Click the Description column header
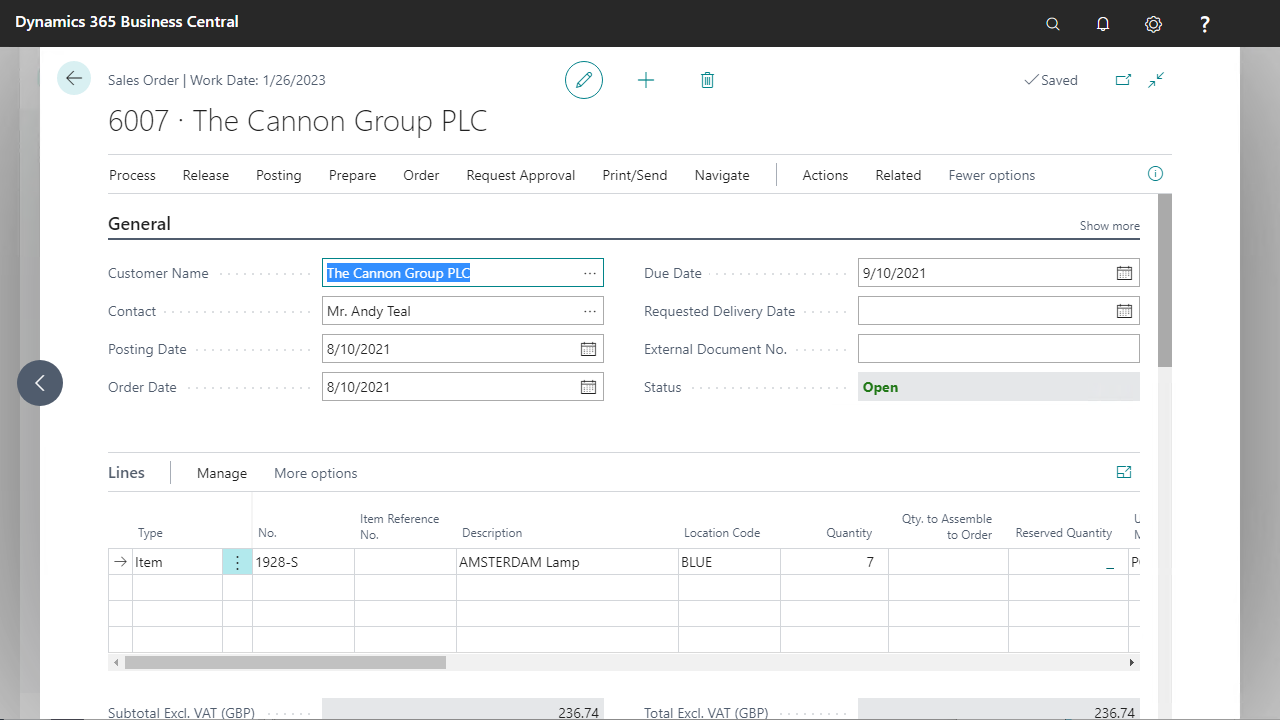The height and width of the screenshot is (720, 1280). point(492,533)
